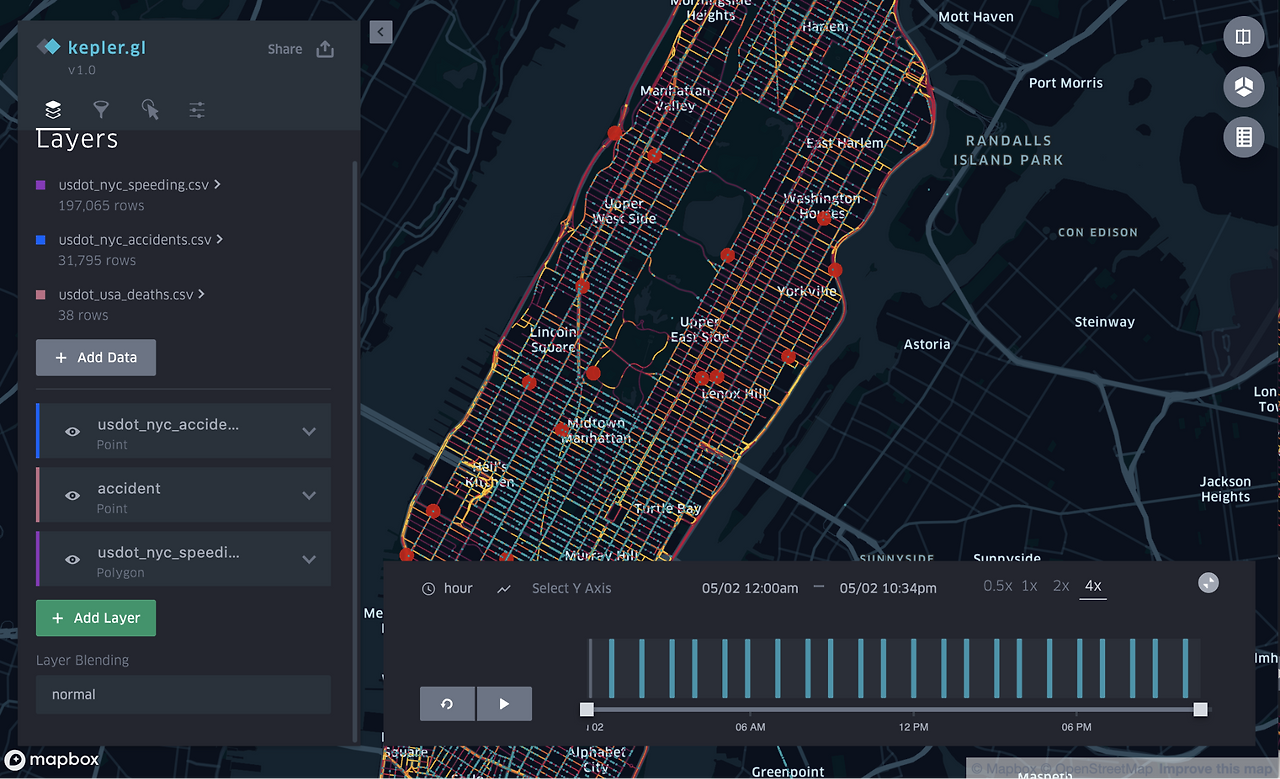Toggle visibility of the accident layer
This screenshot has width=1280, height=779.
71,495
